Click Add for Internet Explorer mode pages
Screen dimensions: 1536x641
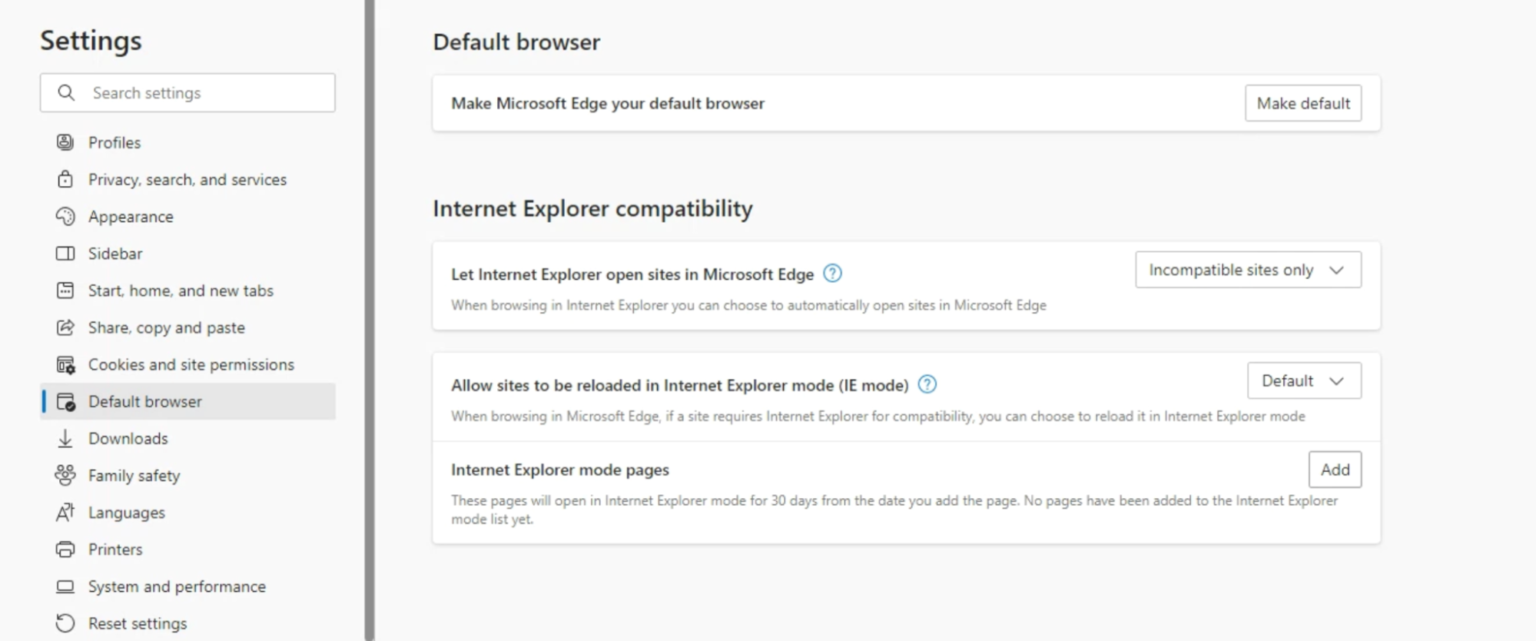(1334, 469)
